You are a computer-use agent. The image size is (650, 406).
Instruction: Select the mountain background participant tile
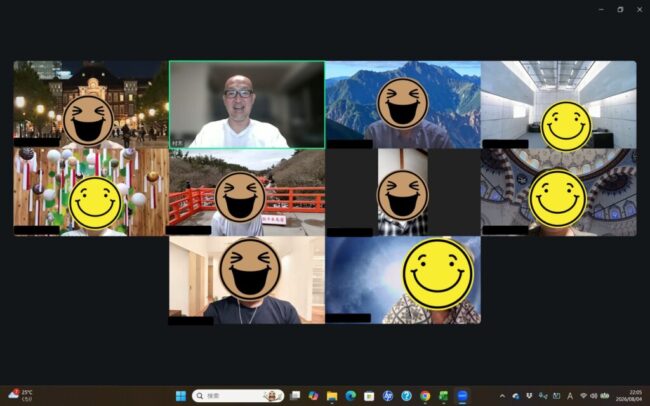pos(403,105)
